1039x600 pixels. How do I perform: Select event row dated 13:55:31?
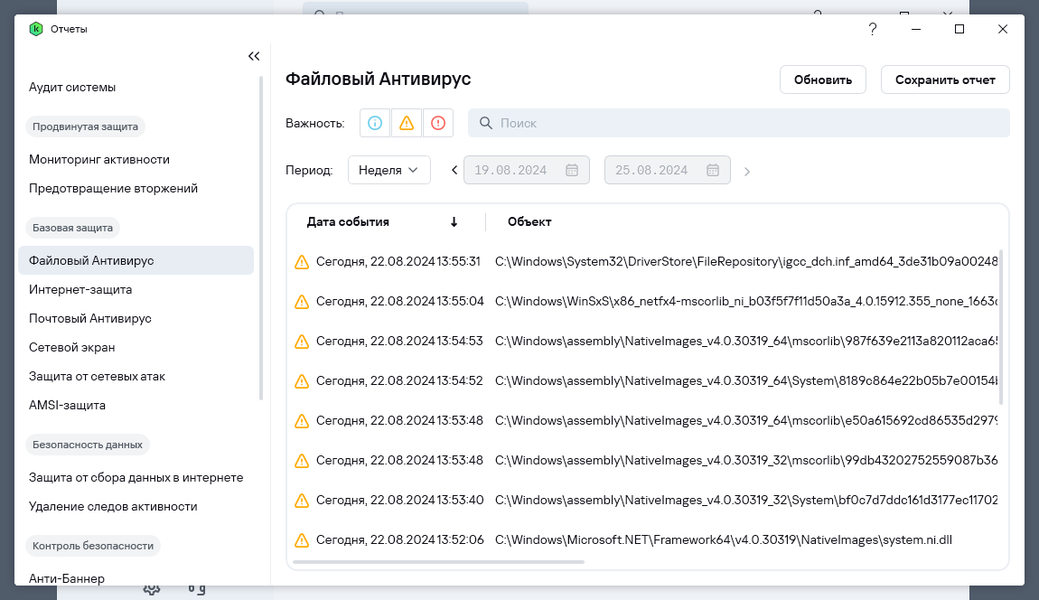645,262
